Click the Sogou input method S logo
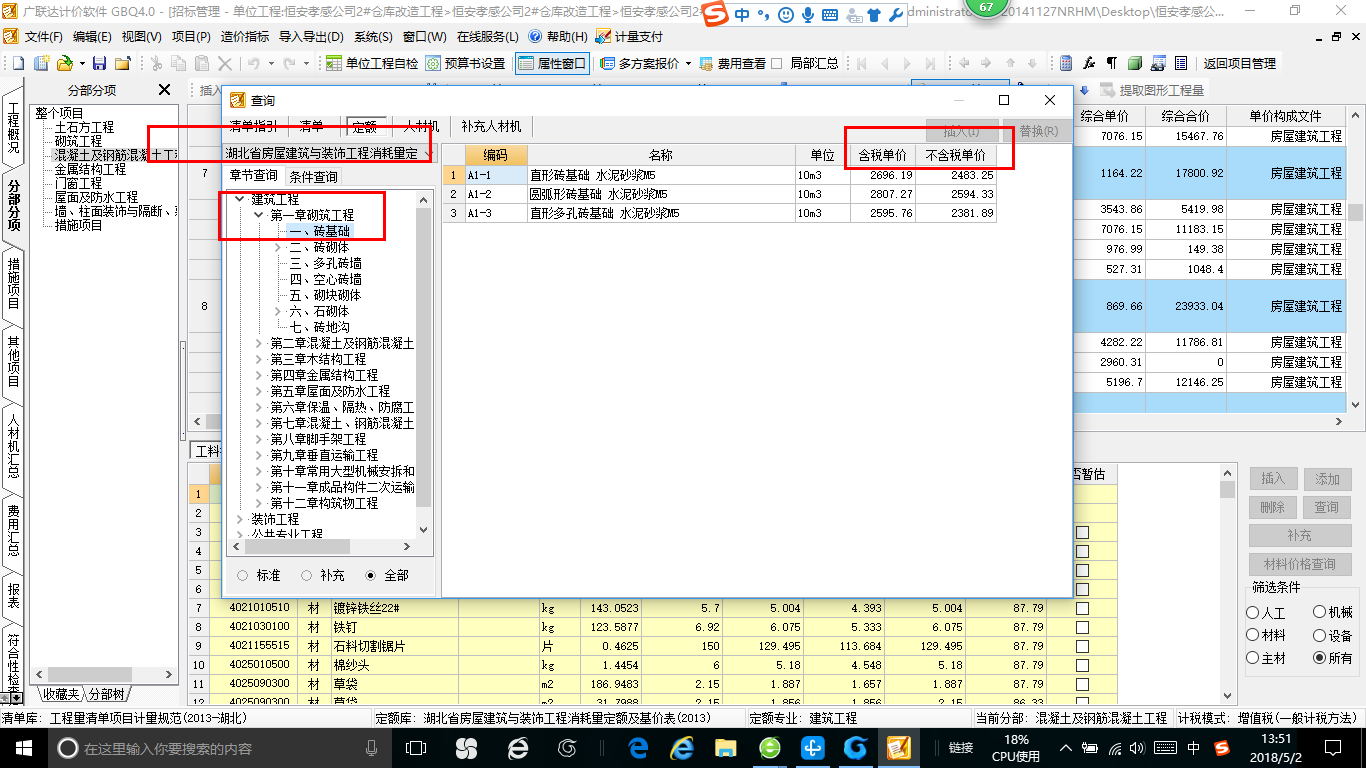The width and height of the screenshot is (1366, 768). (717, 15)
